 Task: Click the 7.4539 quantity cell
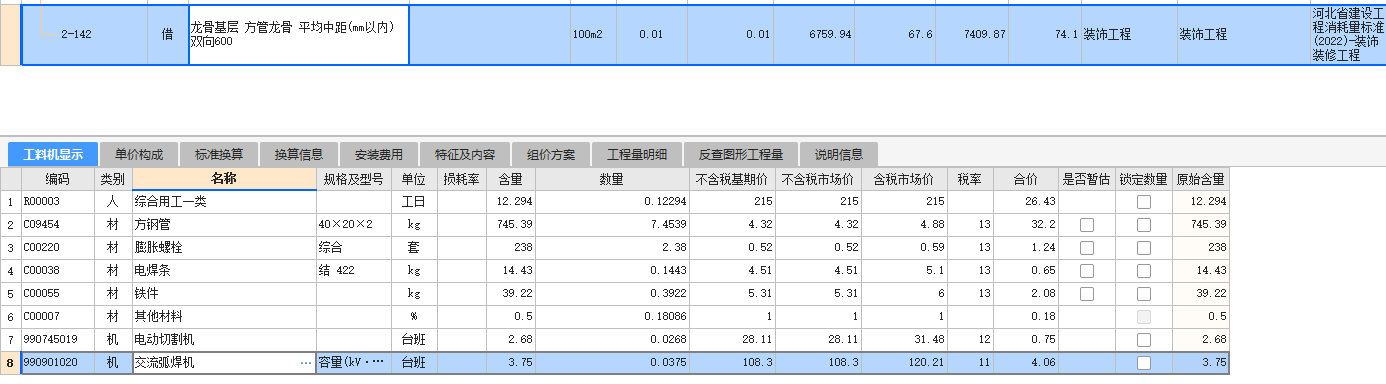[x=612, y=224]
